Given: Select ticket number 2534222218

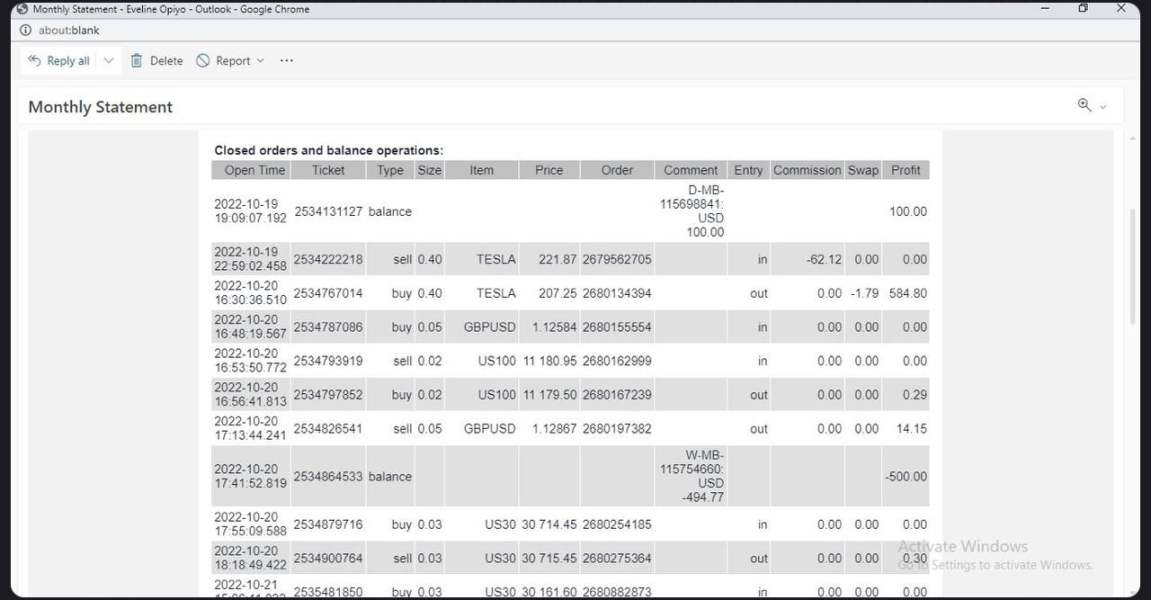Looking at the screenshot, I should [x=328, y=259].
